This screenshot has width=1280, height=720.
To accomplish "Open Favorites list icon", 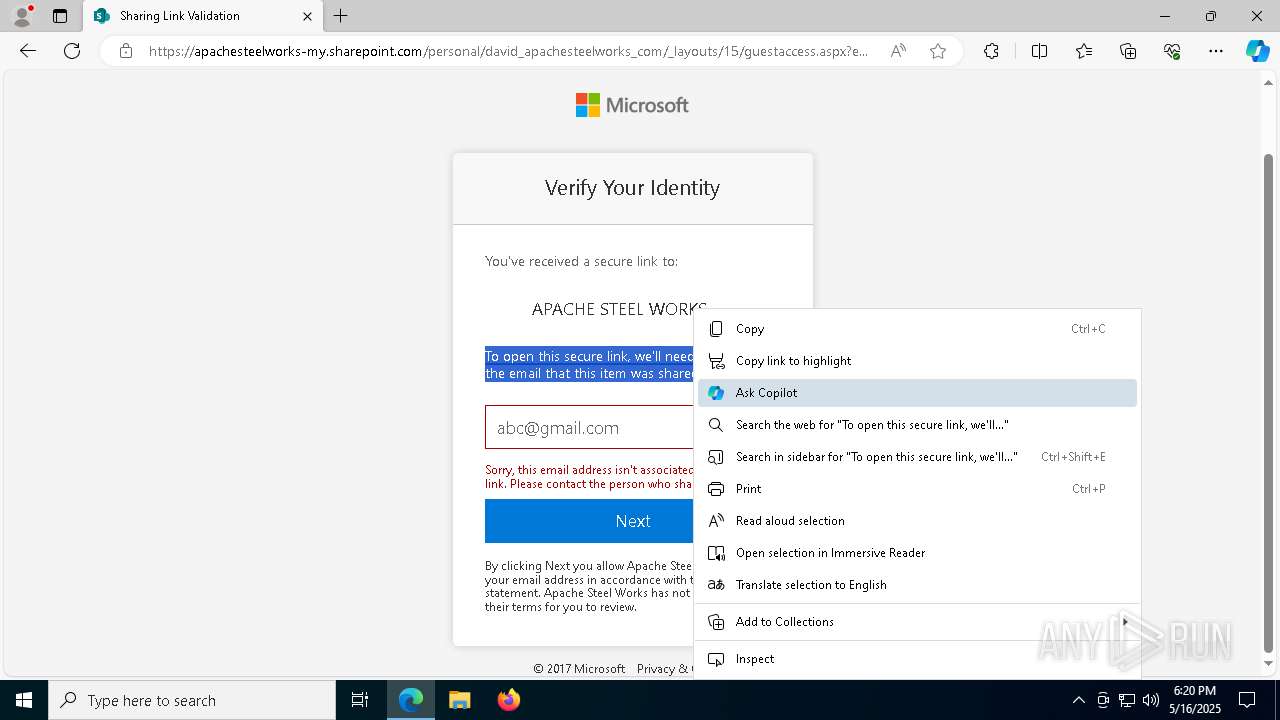I will pos(1084,51).
